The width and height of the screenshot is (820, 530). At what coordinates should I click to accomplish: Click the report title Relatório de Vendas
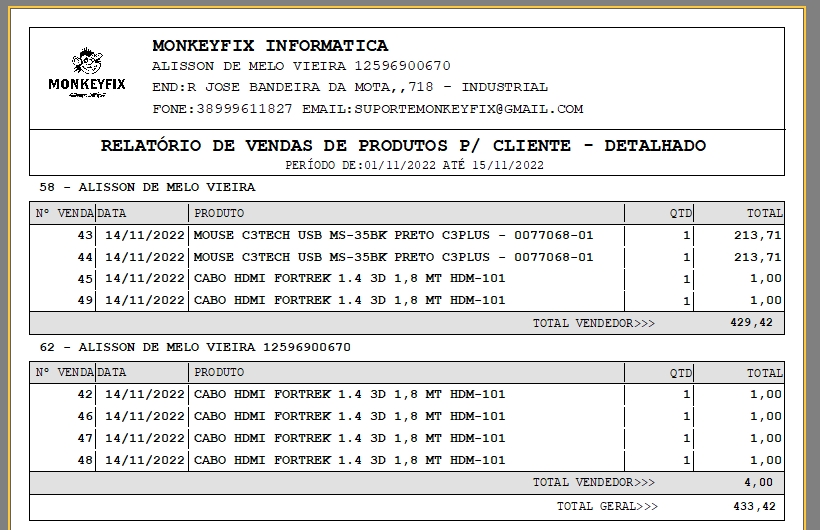403,146
